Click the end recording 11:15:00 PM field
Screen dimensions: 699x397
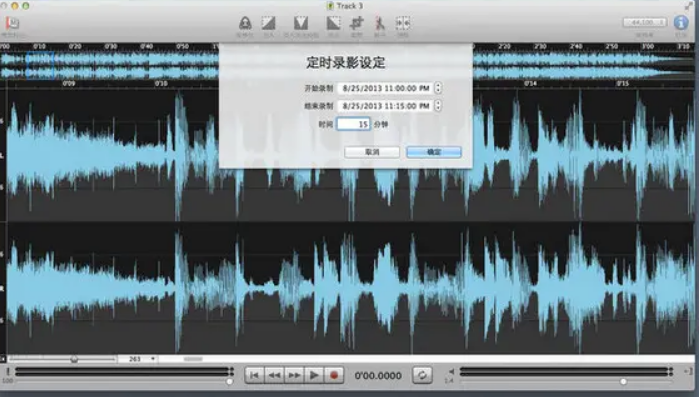click(x=386, y=106)
